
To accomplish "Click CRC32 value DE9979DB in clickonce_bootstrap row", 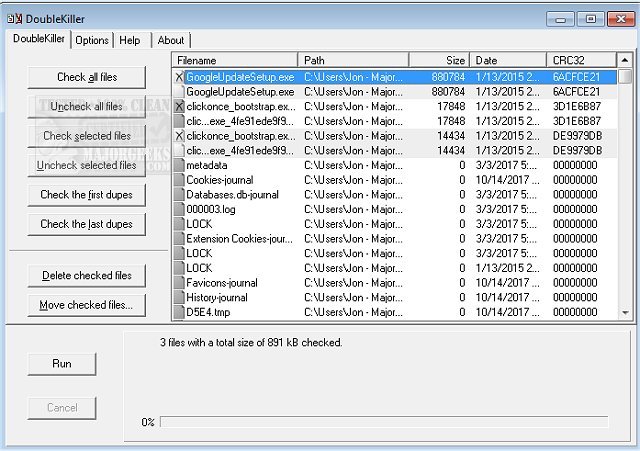I will pyautogui.click(x=577, y=136).
